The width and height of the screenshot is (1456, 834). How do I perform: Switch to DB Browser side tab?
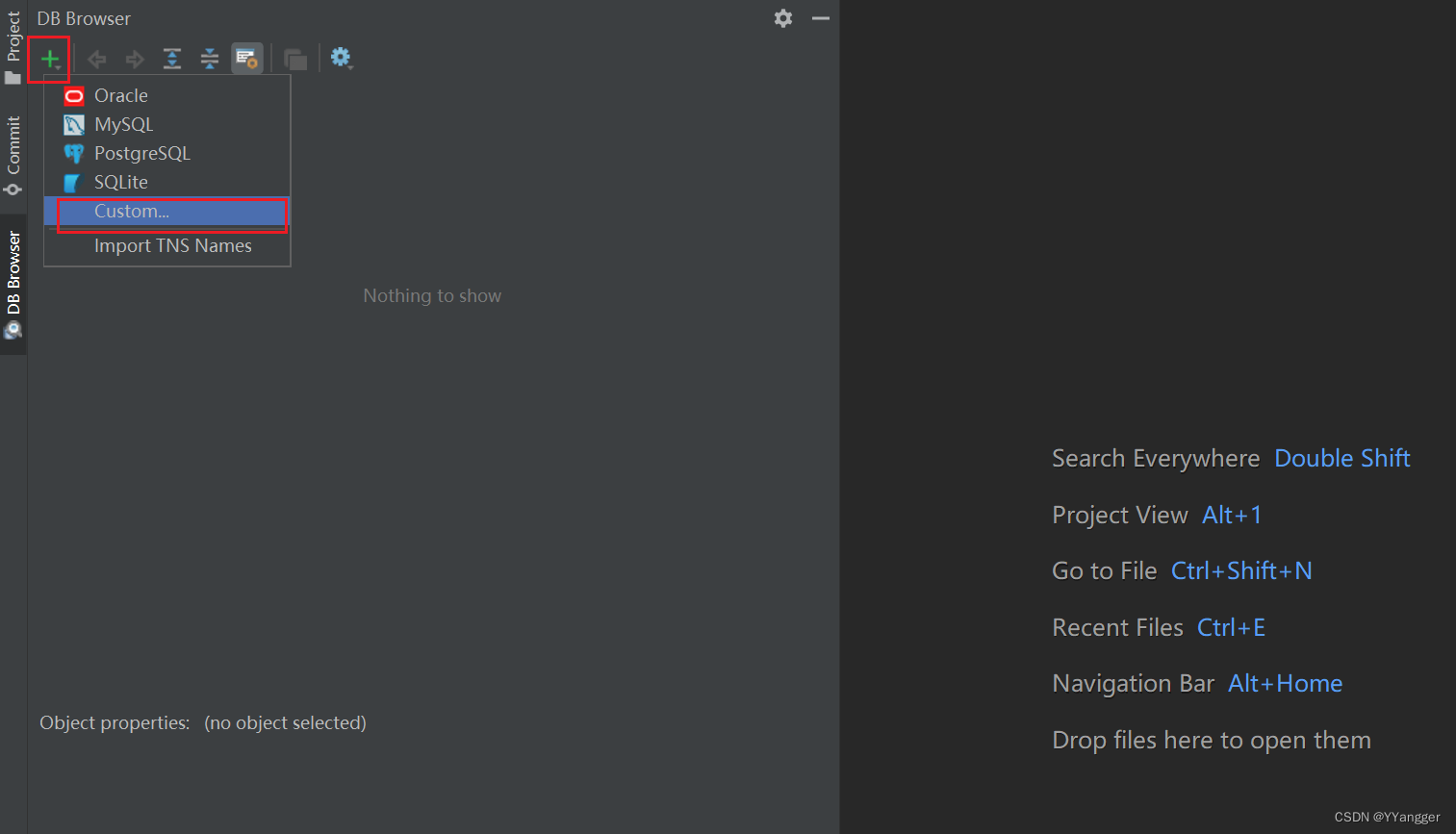[13, 285]
